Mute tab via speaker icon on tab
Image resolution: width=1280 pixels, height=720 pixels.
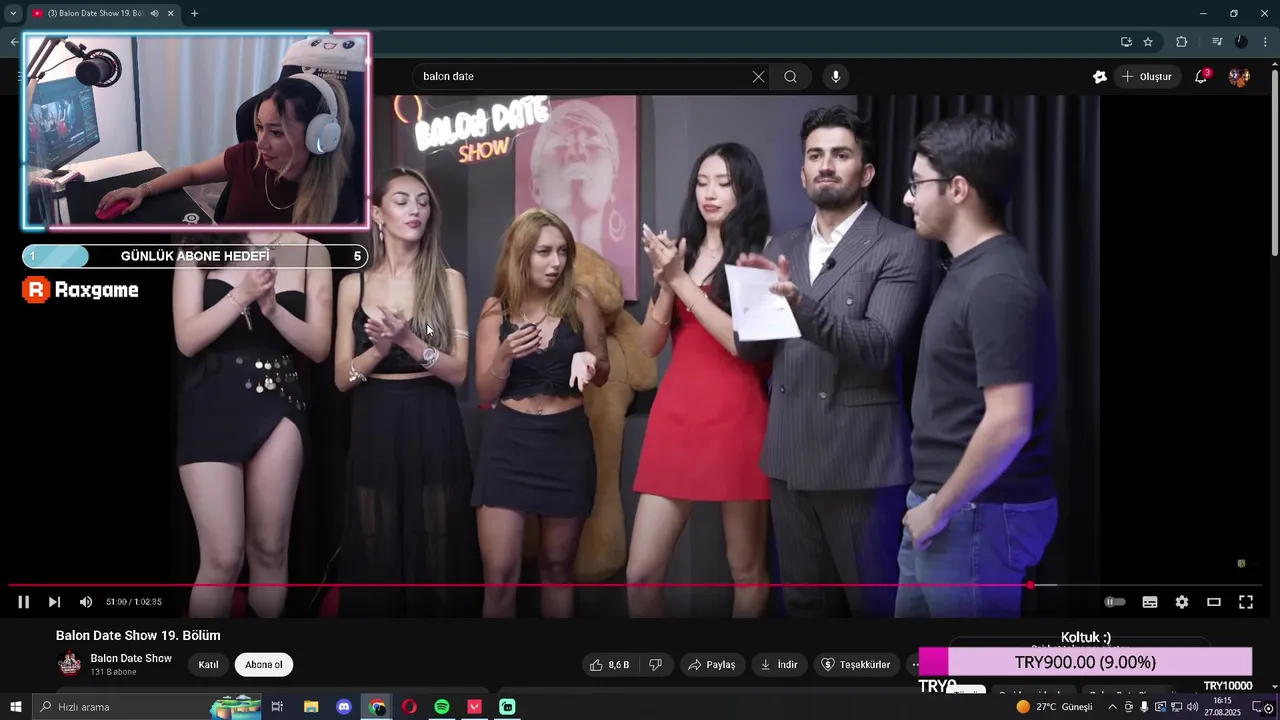coord(154,13)
